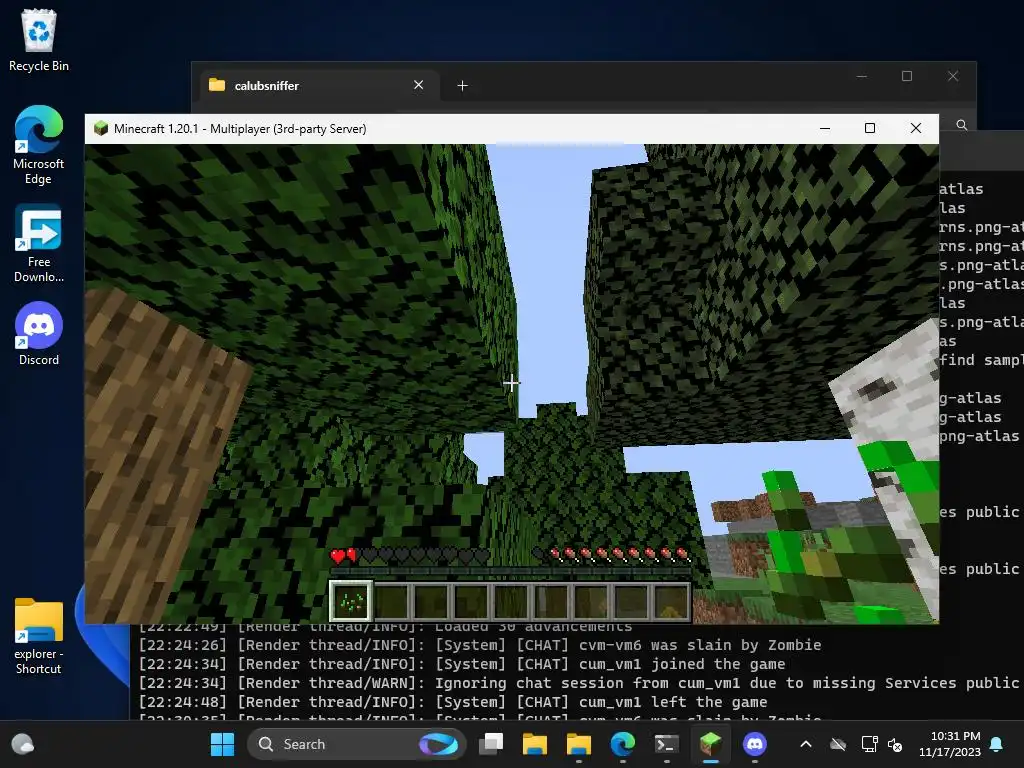This screenshot has height=768, width=1024.
Task: Open Task View from the taskbar
Action: tap(491, 744)
